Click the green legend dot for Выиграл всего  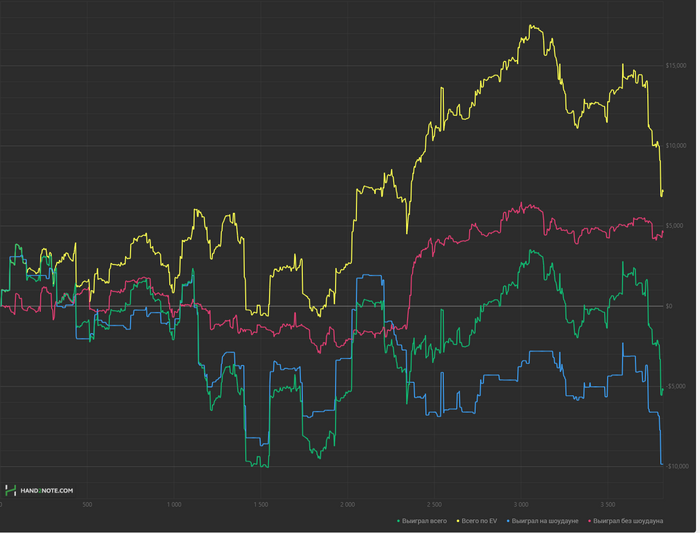click(399, 521)
